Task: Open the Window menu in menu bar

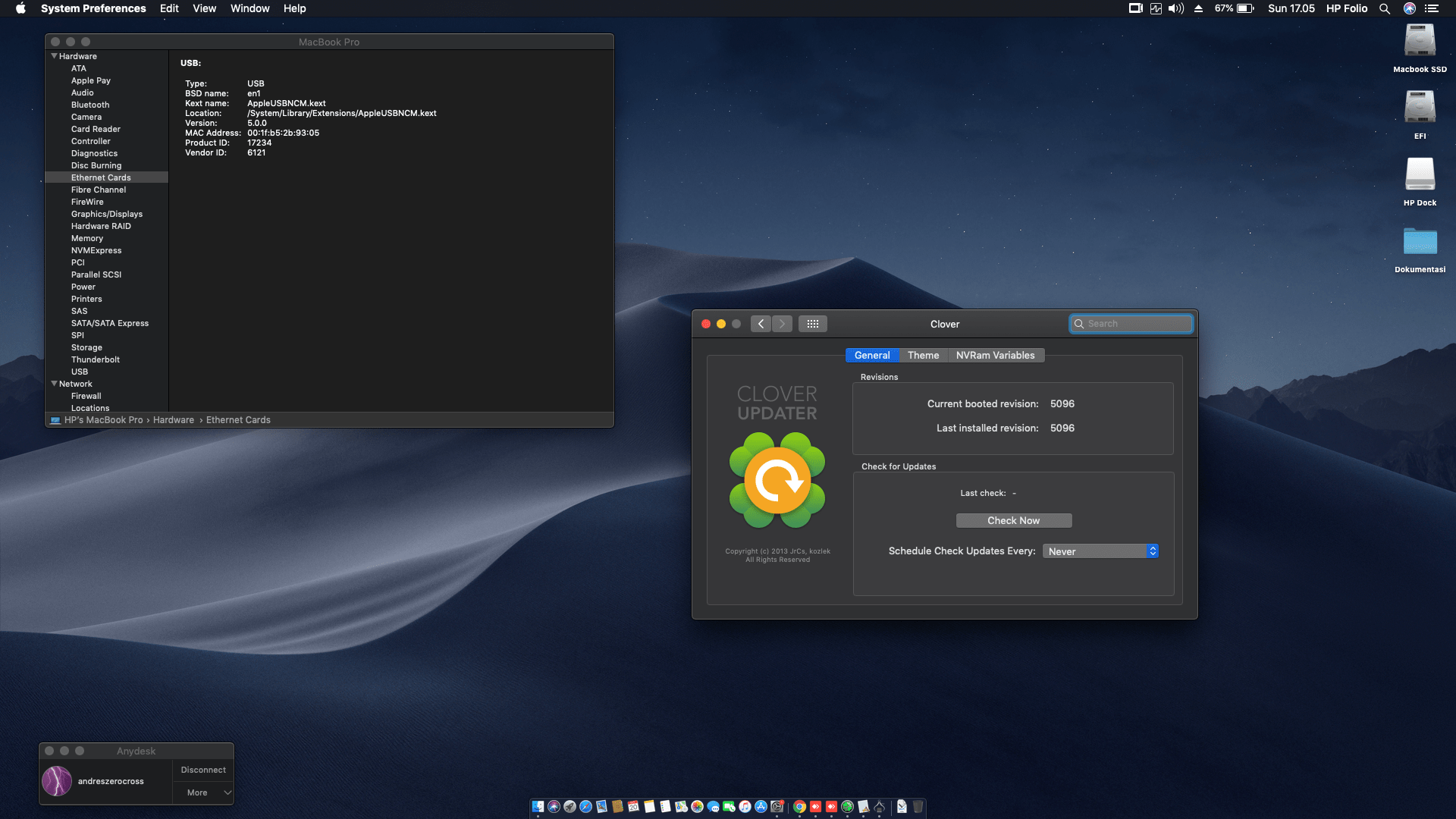Action: pos(249,8)
